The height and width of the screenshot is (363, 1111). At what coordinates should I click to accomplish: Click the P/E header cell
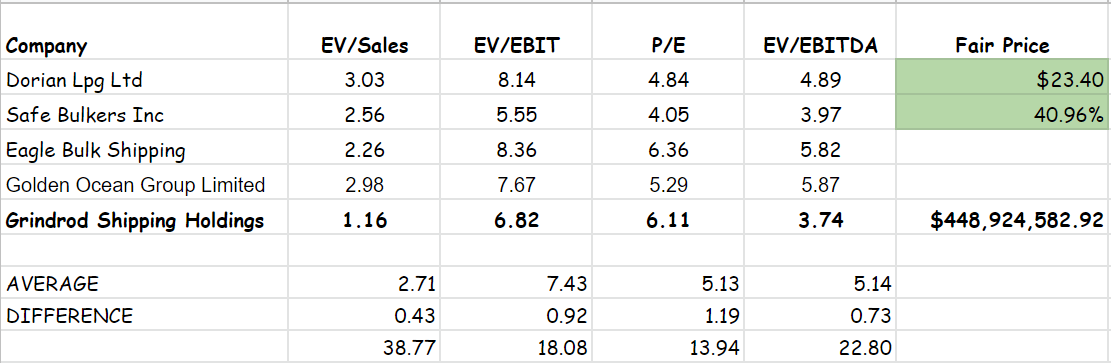(667, 32)
